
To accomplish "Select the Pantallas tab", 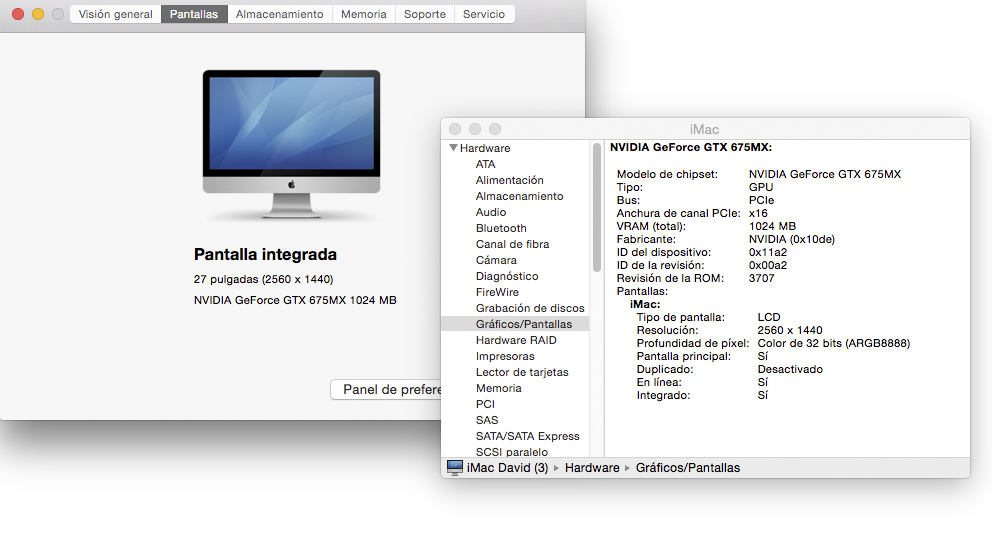I will pyautogui.click(x=194, y=14).
